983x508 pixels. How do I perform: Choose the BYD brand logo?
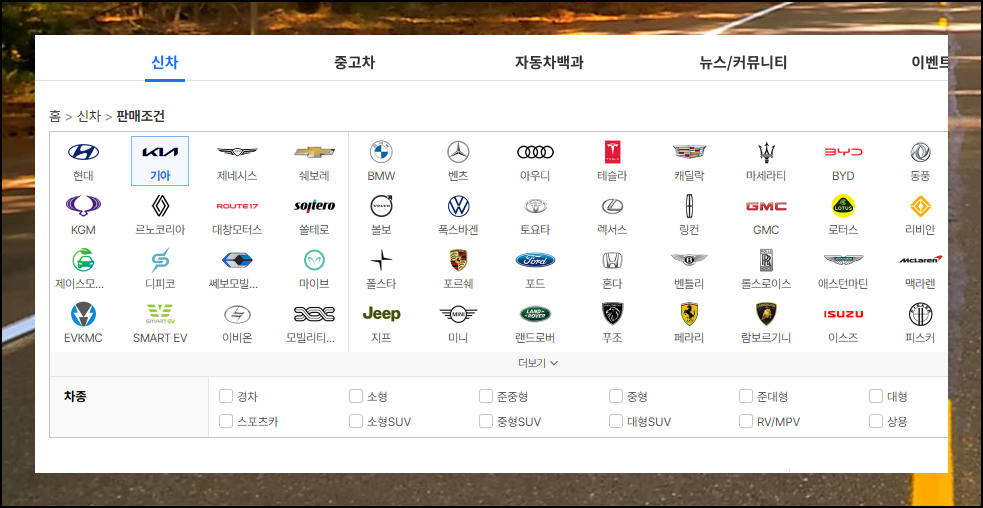click(843, 152)
